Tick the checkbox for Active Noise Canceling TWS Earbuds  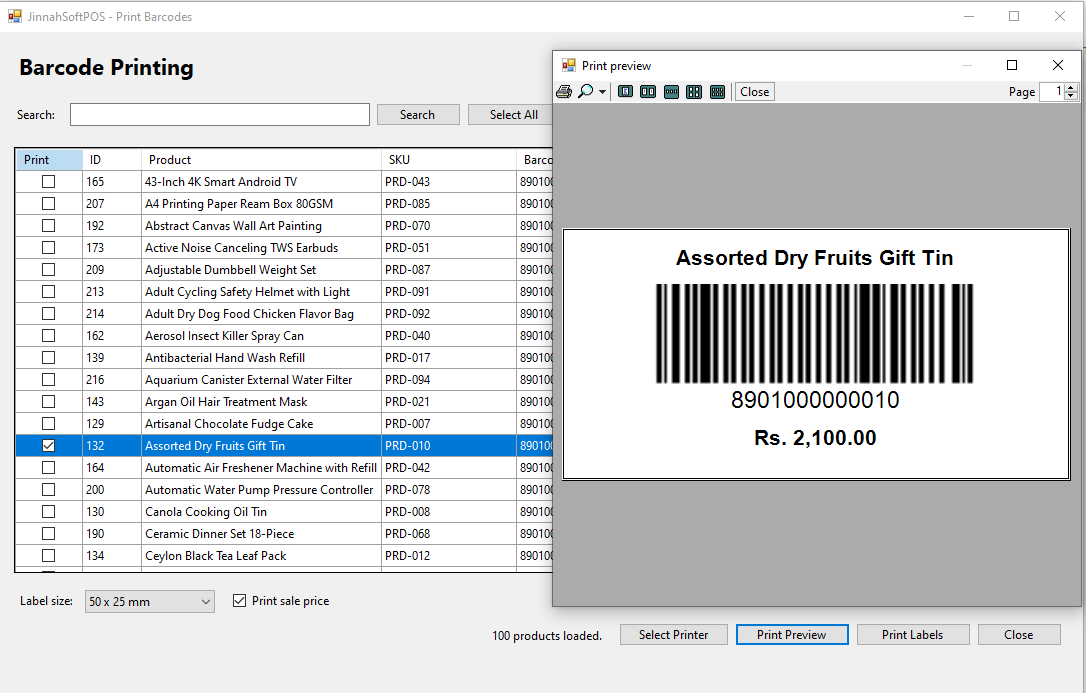48,248
